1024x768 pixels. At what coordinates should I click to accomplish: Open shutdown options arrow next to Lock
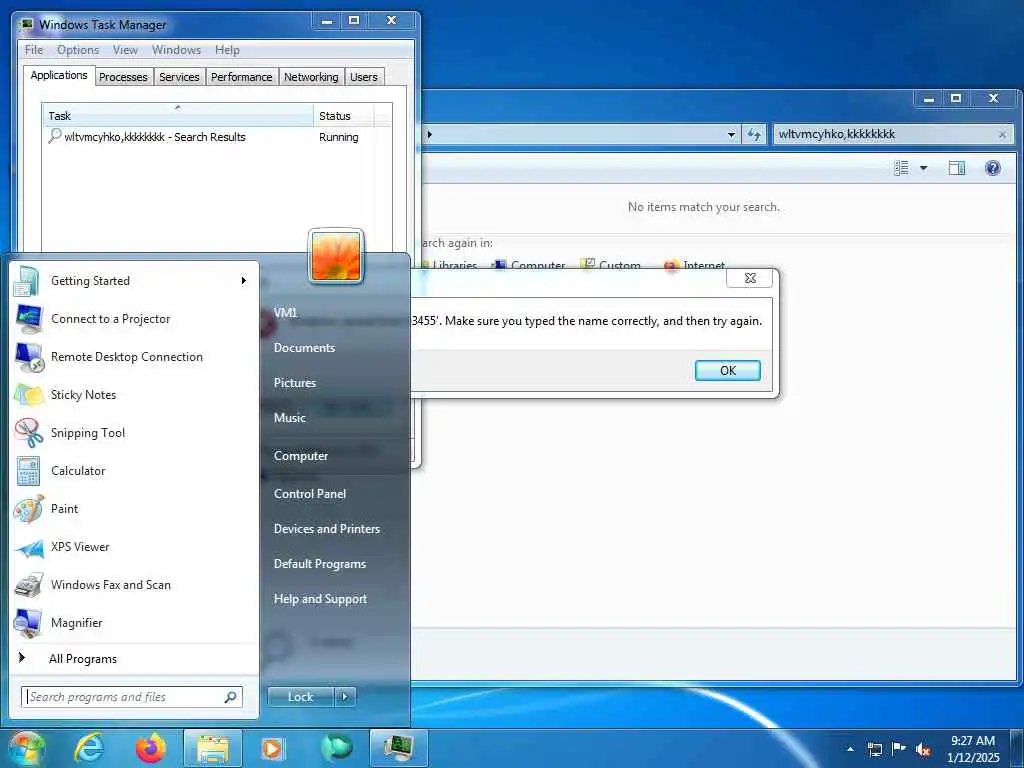[345, 697]
